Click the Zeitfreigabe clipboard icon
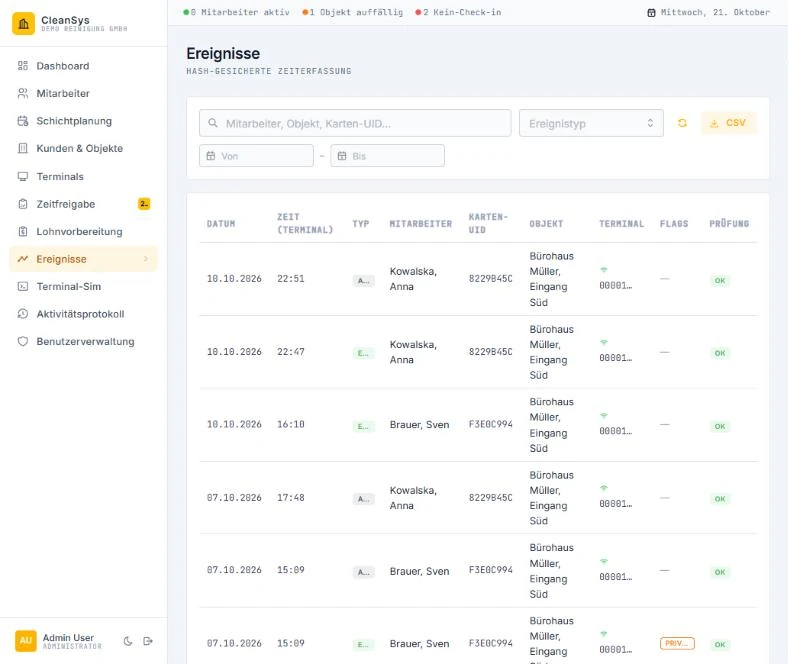This screenshot has width=788, height=664. pos(23,204)
